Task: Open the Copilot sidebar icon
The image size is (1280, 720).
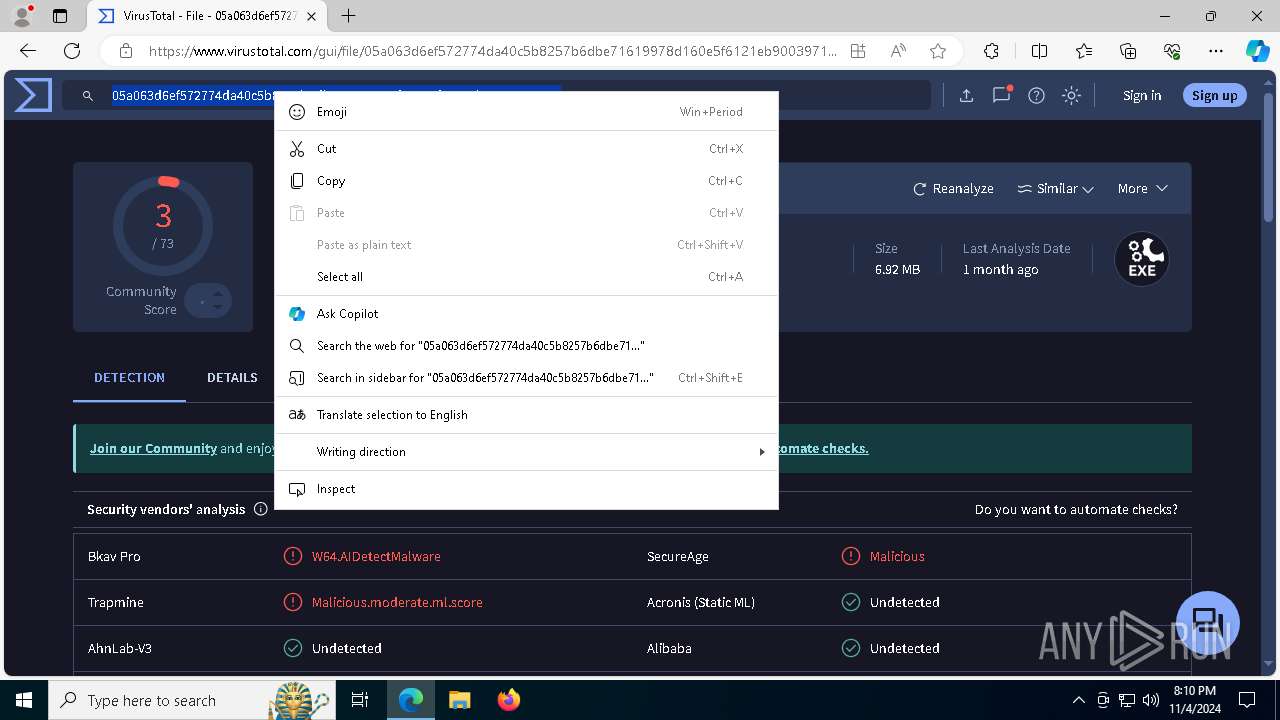Action: (1257, 51)
